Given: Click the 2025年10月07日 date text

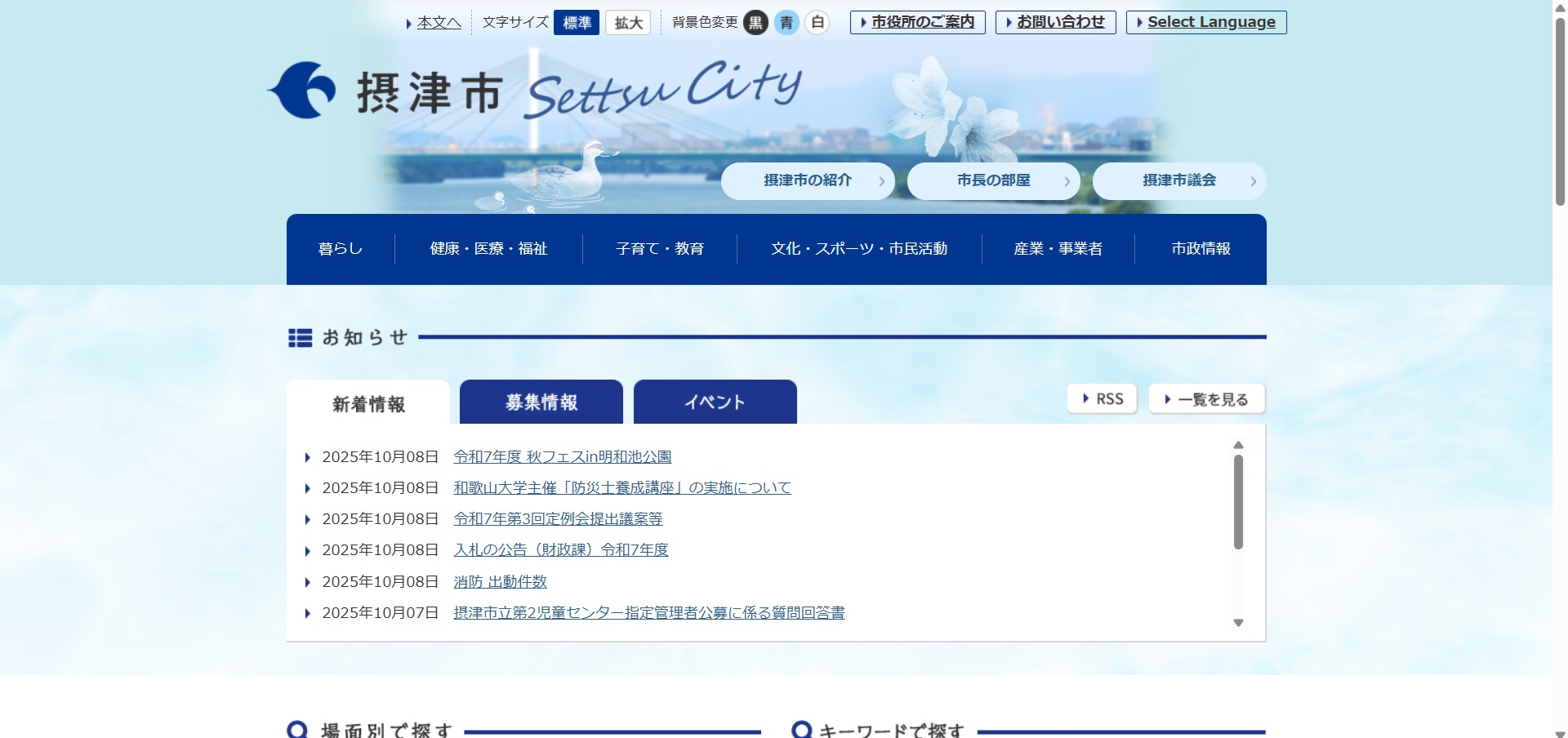Looking at the screenshot, I should click(x=381, y=613).
